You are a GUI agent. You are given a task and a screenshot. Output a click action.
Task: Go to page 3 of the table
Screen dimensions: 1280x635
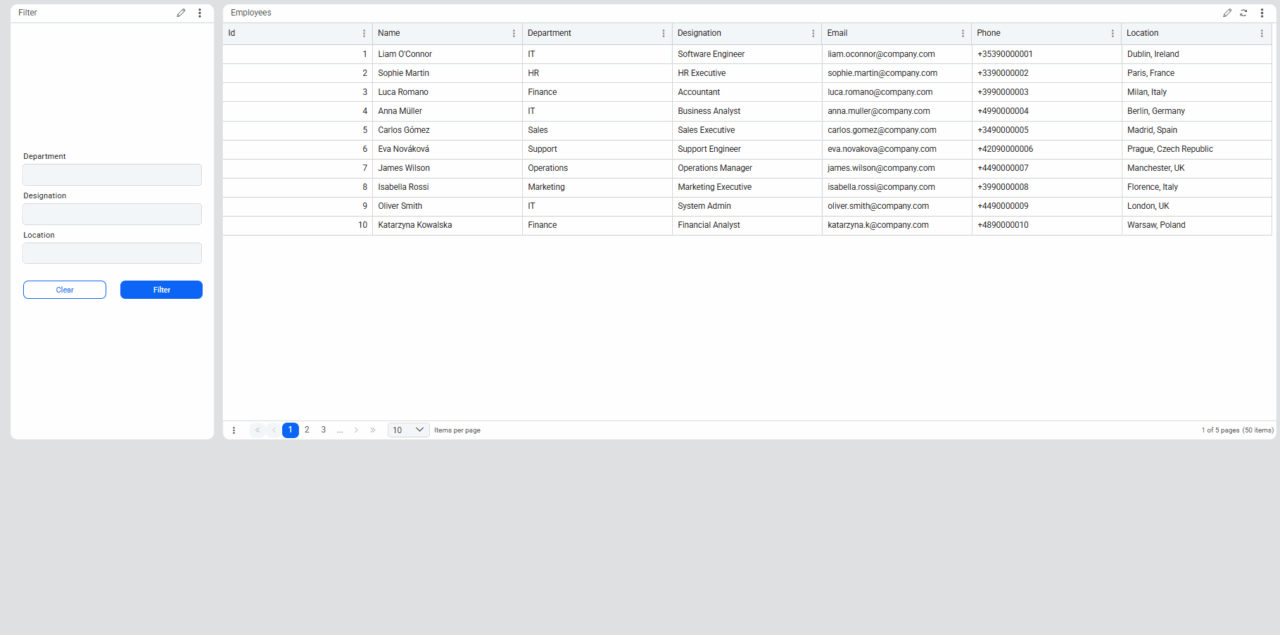coord(323,430)
